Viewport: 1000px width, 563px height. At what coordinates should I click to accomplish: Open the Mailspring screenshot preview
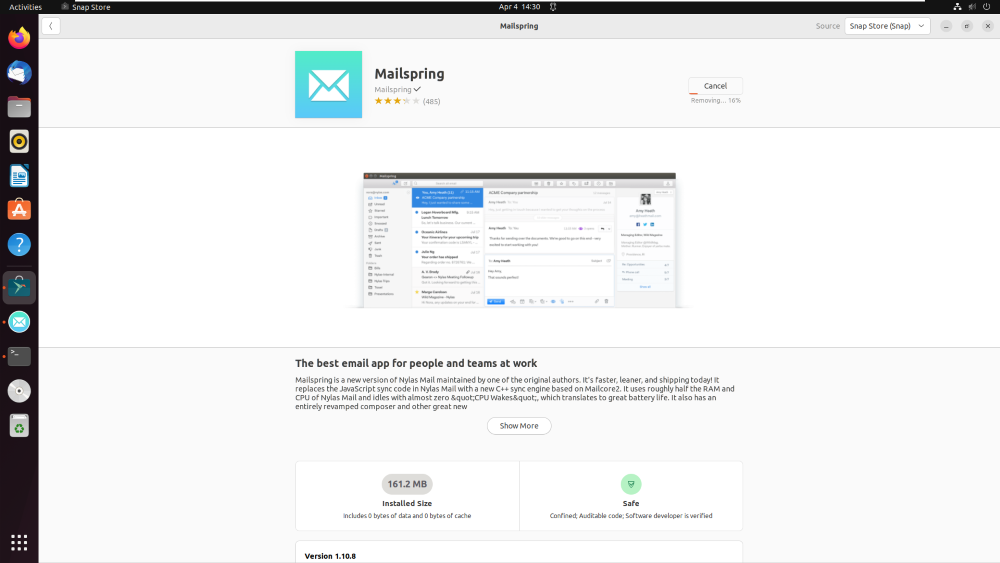[x=519, y=240]
